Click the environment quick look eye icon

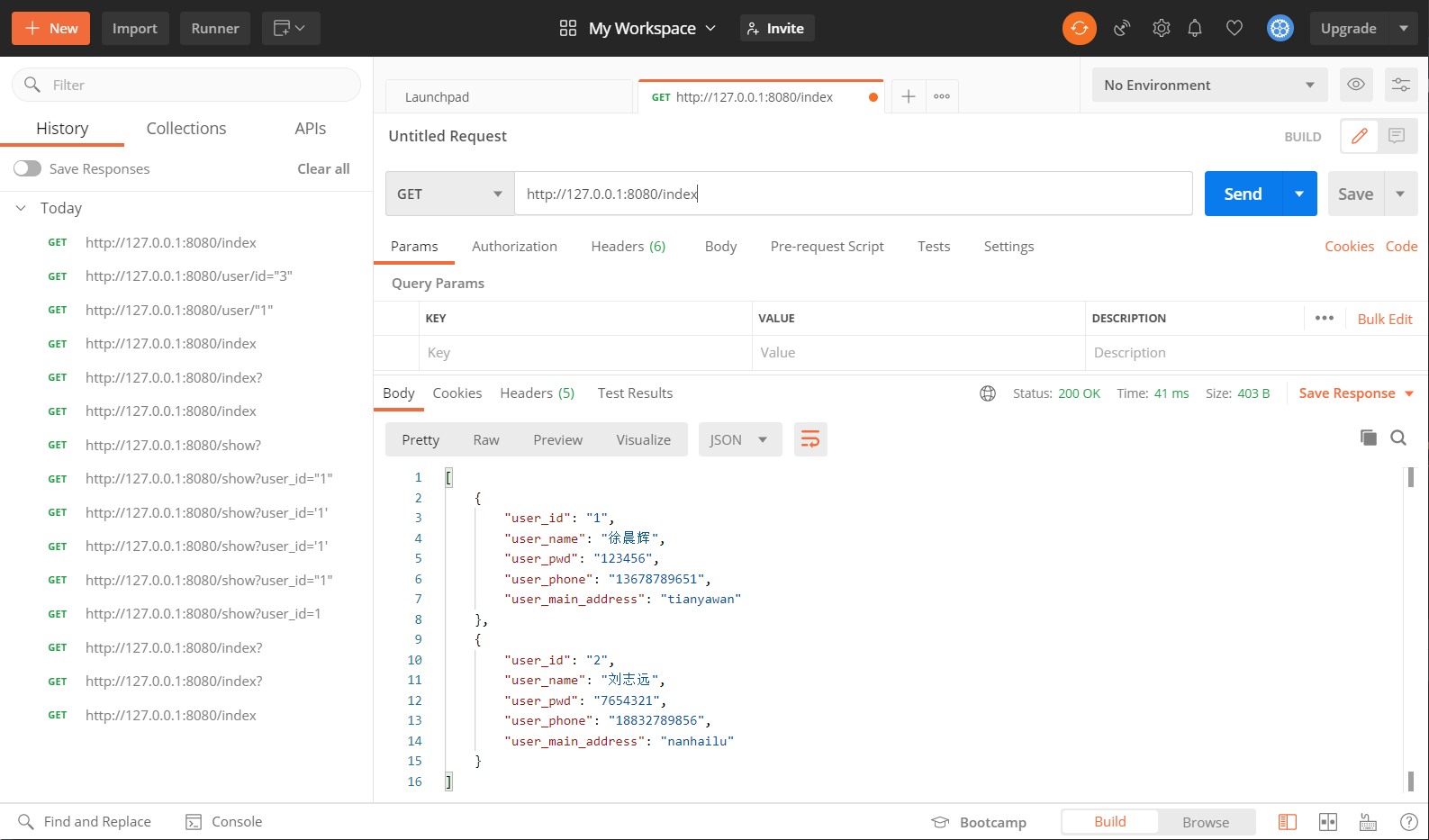tap(1355, 85)
